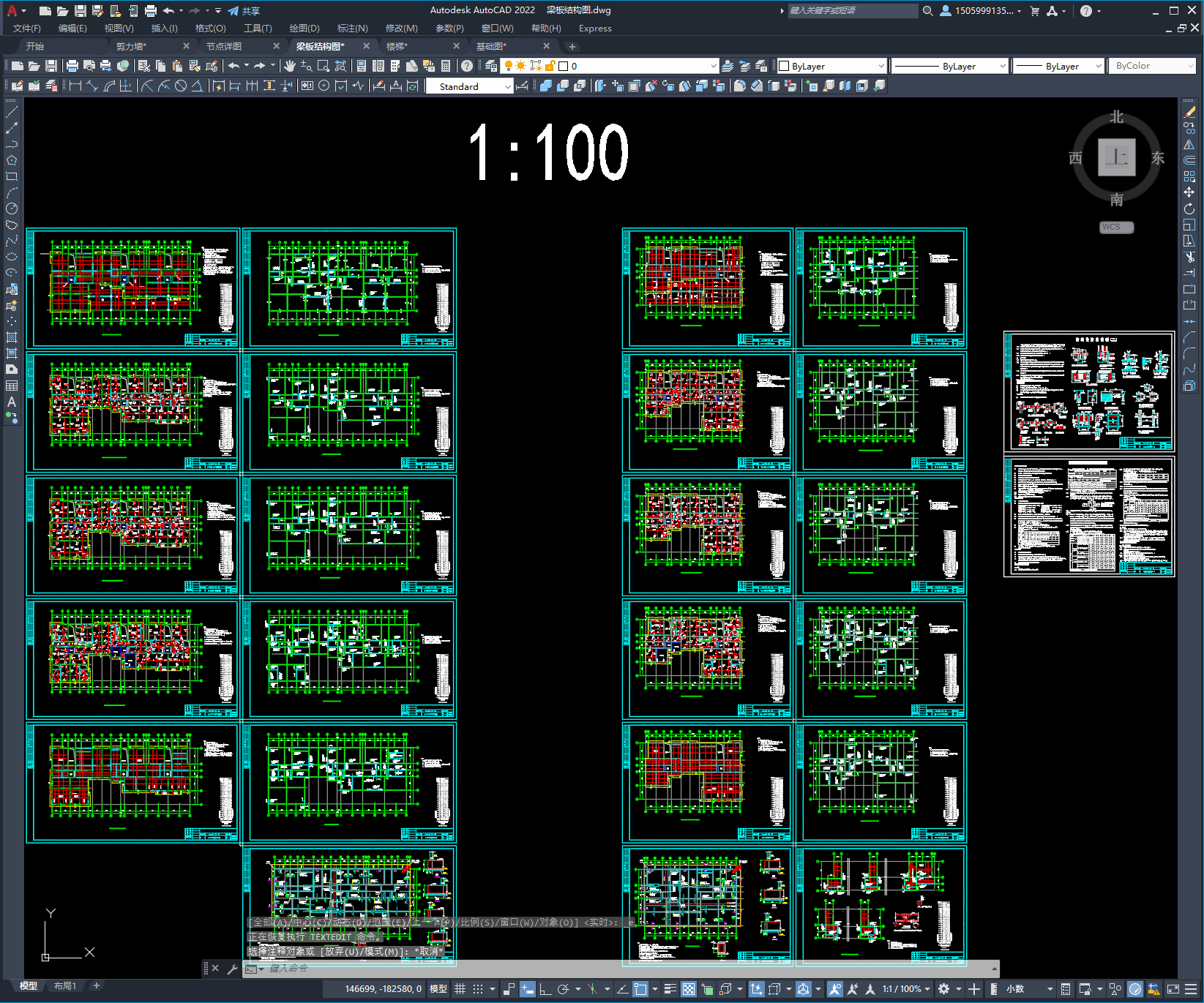Select the Circle draw tool

(x=12, y=209)
